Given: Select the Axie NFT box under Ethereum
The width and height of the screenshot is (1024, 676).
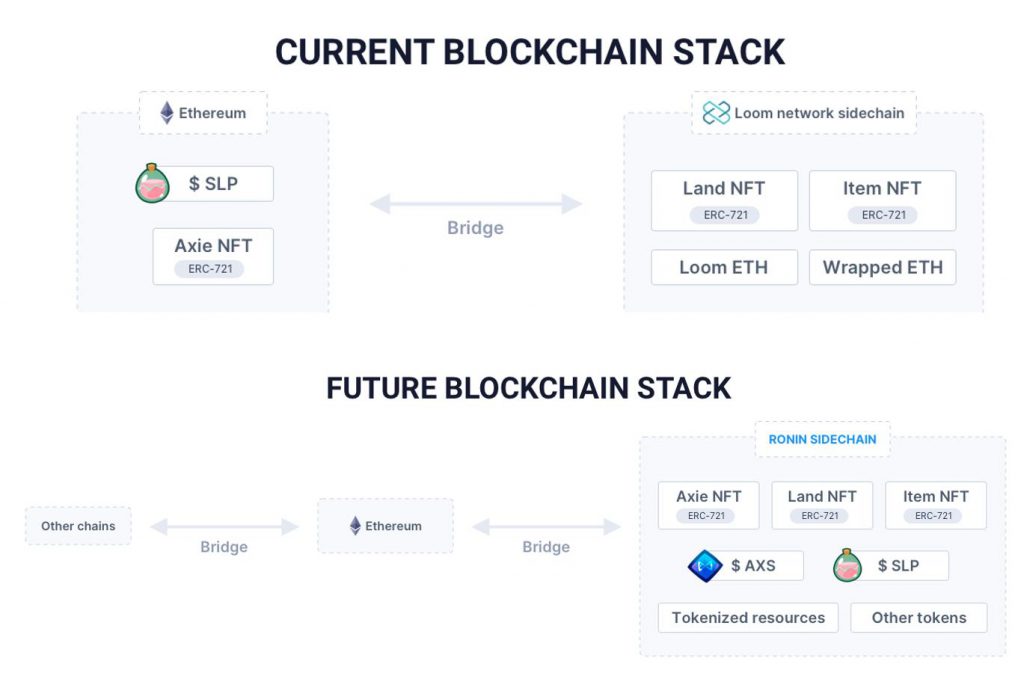Looking at the screenshot, I should (213, 256).
